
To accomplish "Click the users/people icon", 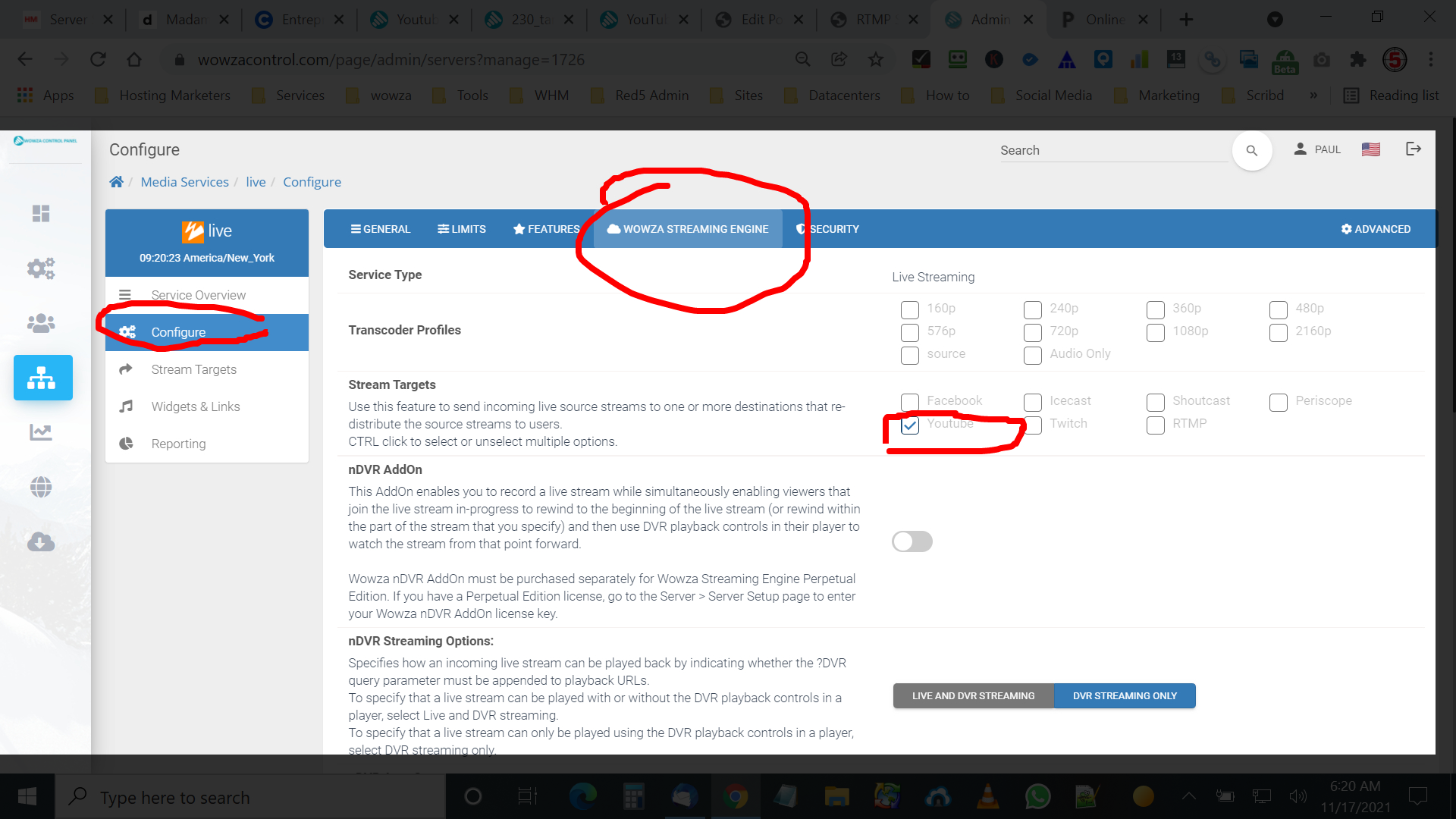I will (x=40, y=322).
